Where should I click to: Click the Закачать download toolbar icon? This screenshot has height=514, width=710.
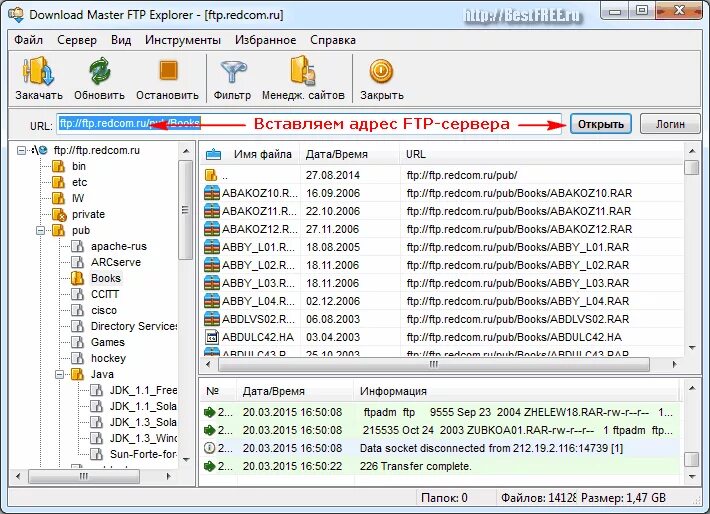[x=38, y=71]
